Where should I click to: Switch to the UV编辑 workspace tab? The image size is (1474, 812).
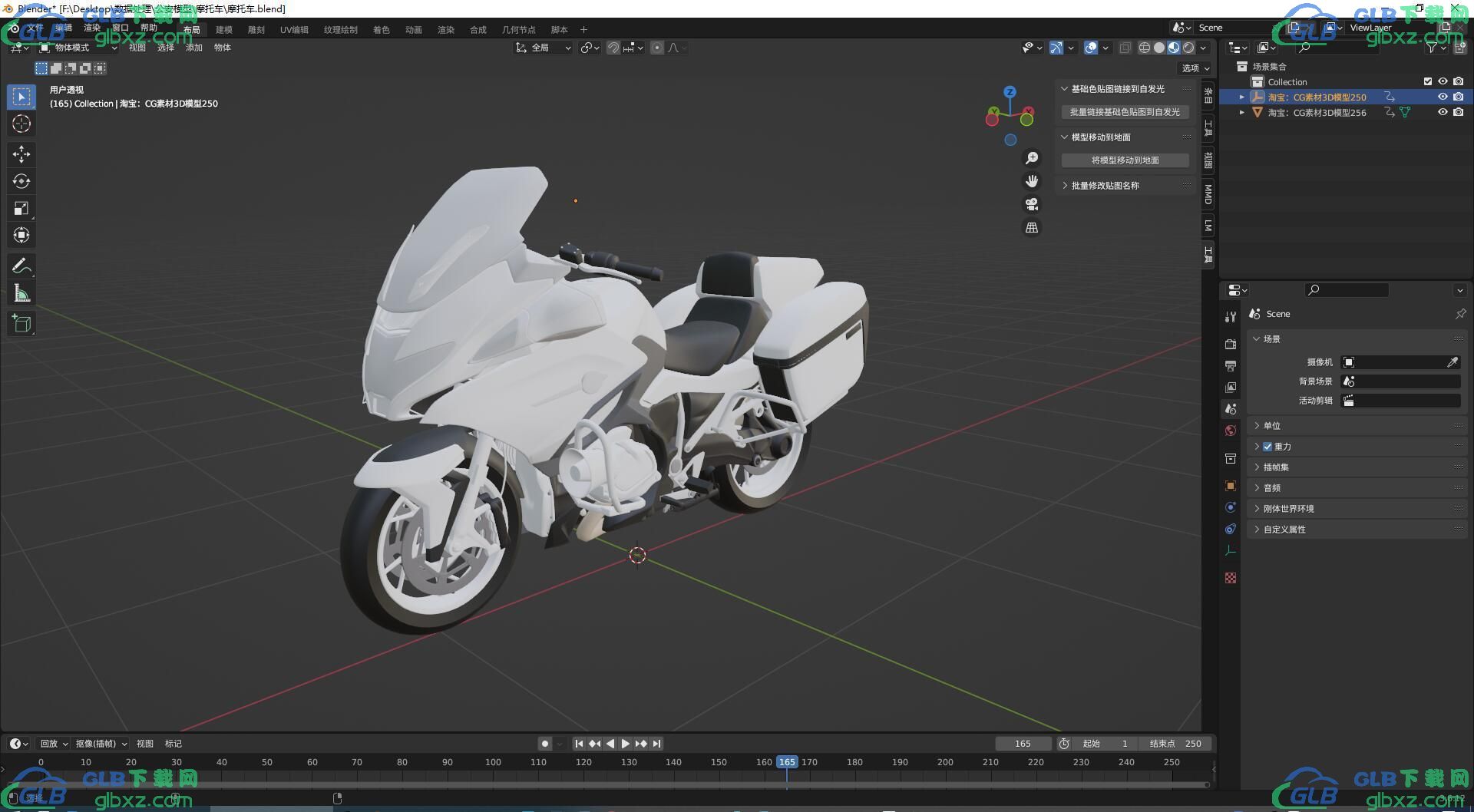coord(294,30)
